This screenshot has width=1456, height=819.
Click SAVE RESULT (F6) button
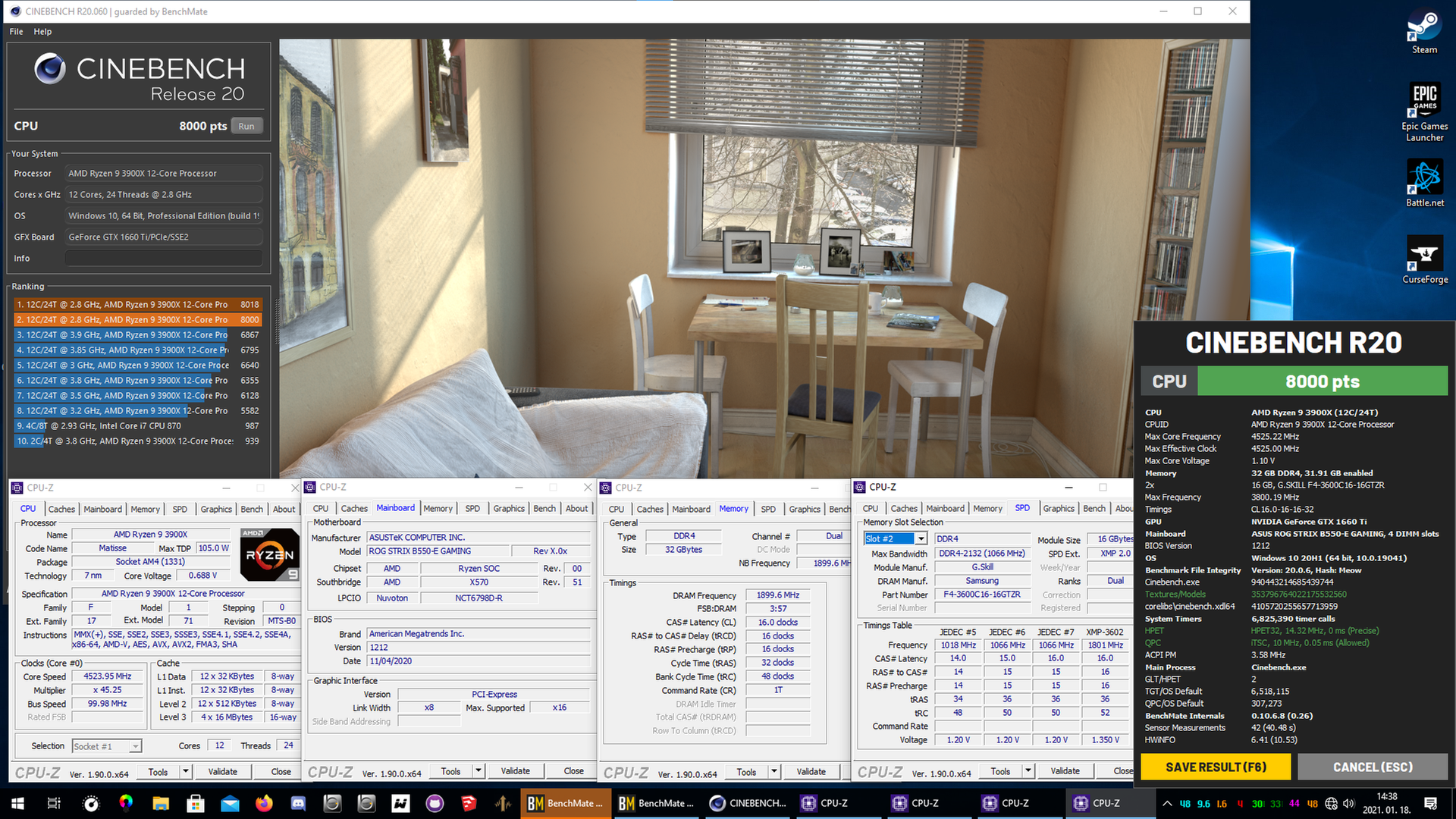coord(1216,767)
